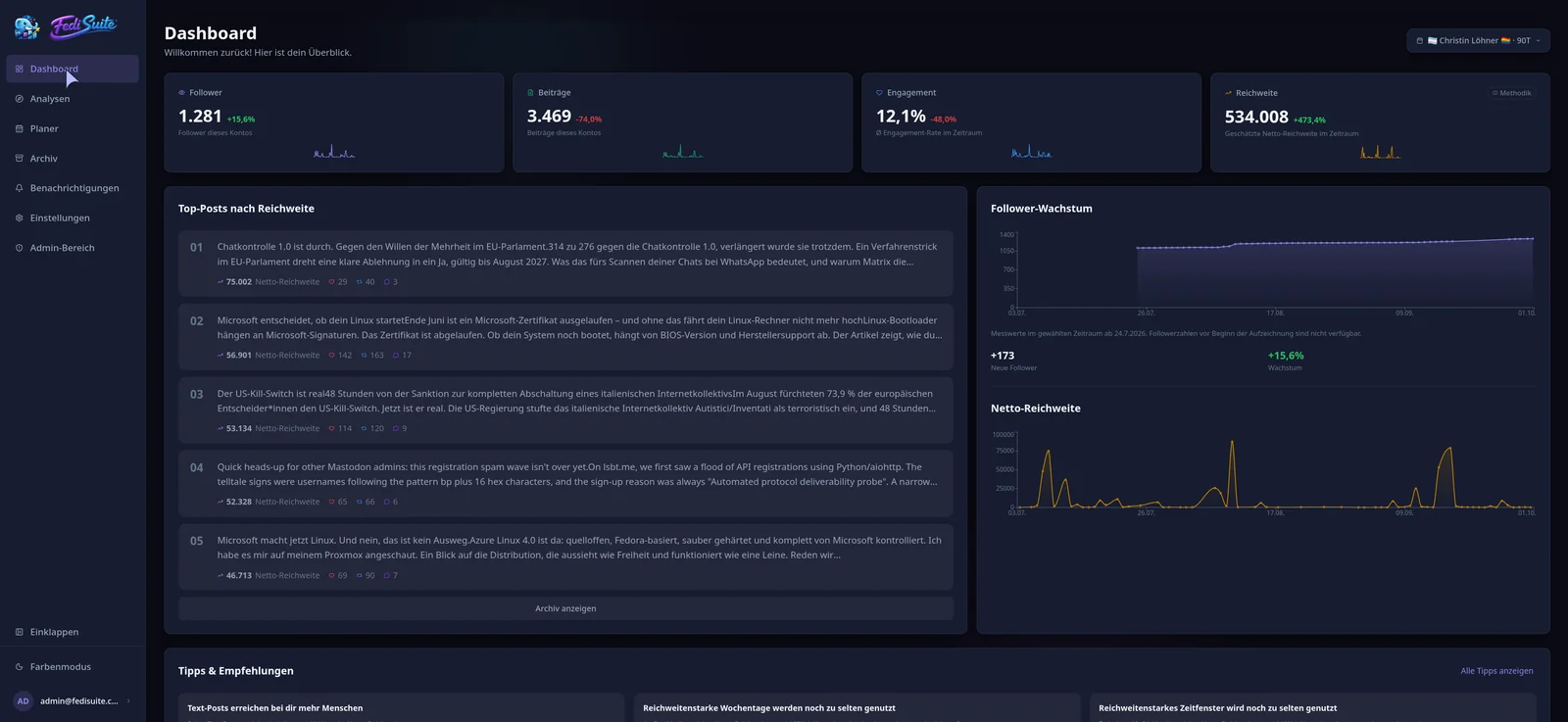Screen dimensions: 1568x722
Task: Click the follower count 1.281
Action: 200,117
